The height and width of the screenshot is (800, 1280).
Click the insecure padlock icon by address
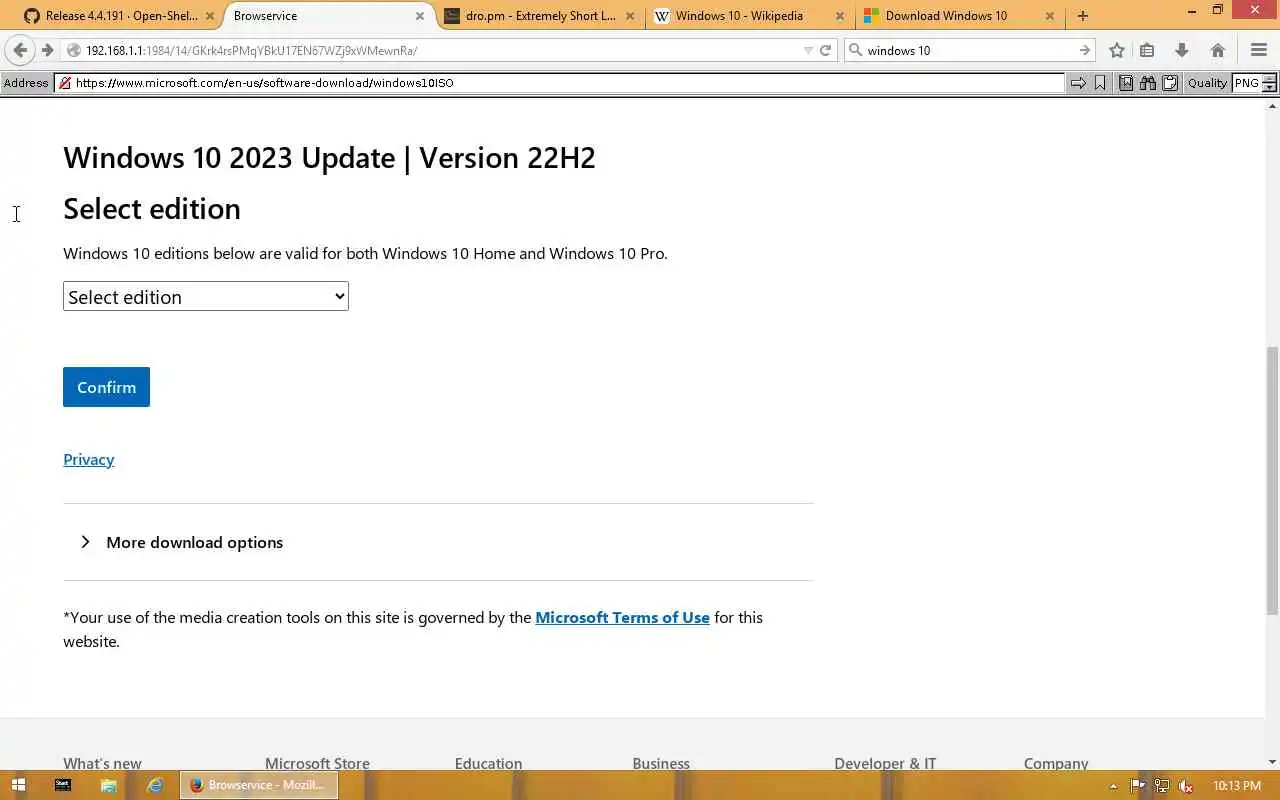(64, 83)
